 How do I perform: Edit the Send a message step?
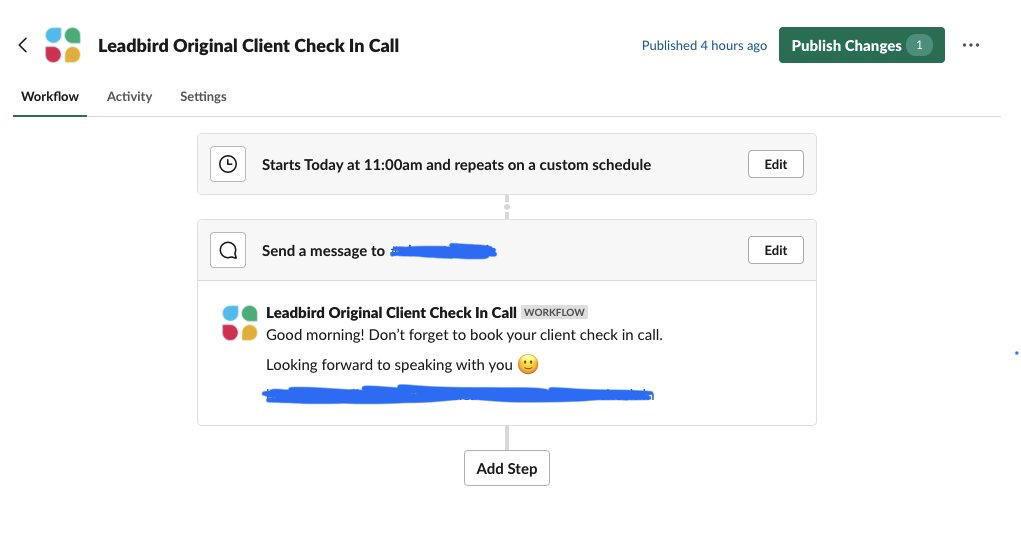pos(776,250)
